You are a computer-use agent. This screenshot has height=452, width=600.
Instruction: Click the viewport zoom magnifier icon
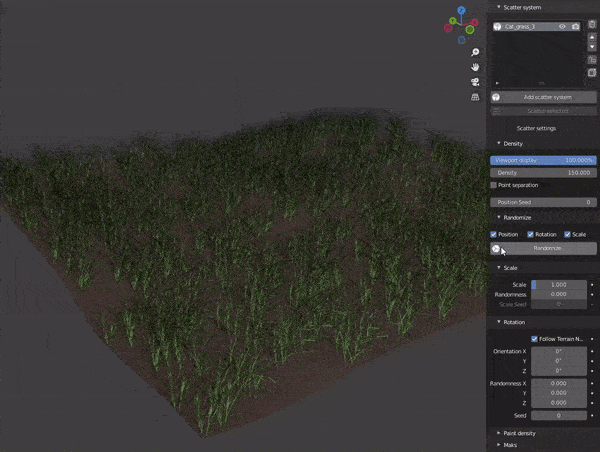[475, 52]
